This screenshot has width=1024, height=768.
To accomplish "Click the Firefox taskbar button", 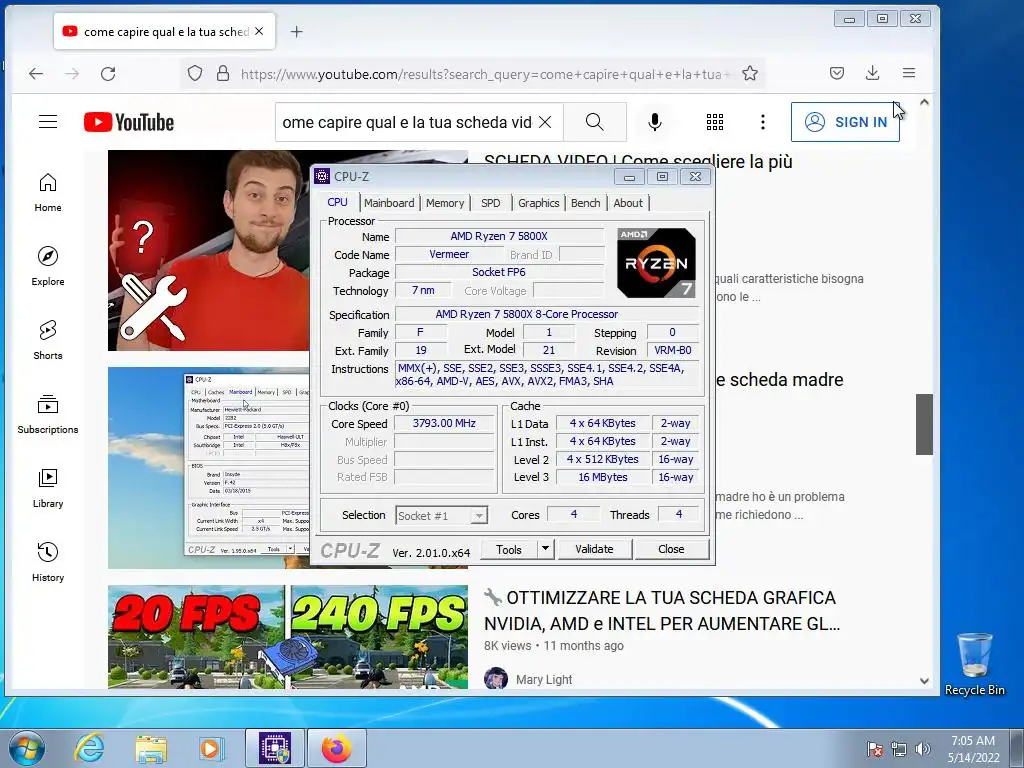I will click(x=336, y=748).
